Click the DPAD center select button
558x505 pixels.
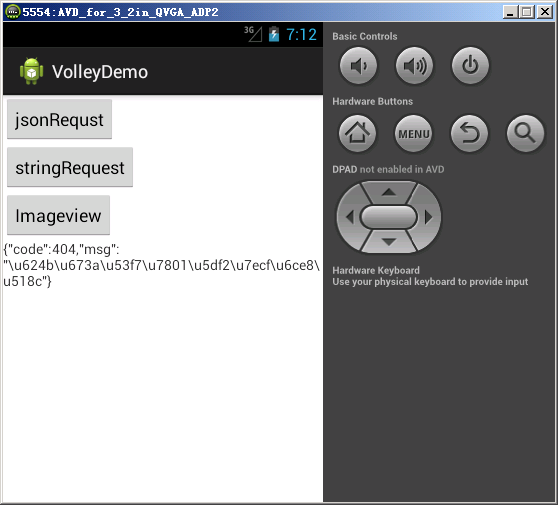point(389,217)
